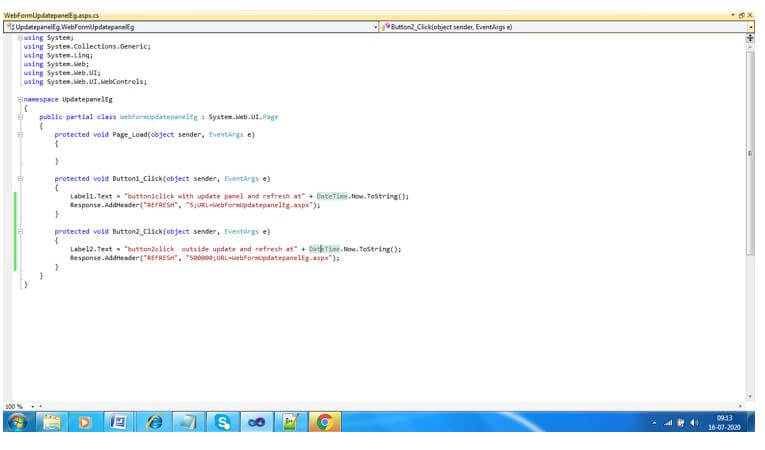This screenshot has width=765, height=450.
Task: Click highlighted DateTime in Label2.Text line
Action: 324,249
